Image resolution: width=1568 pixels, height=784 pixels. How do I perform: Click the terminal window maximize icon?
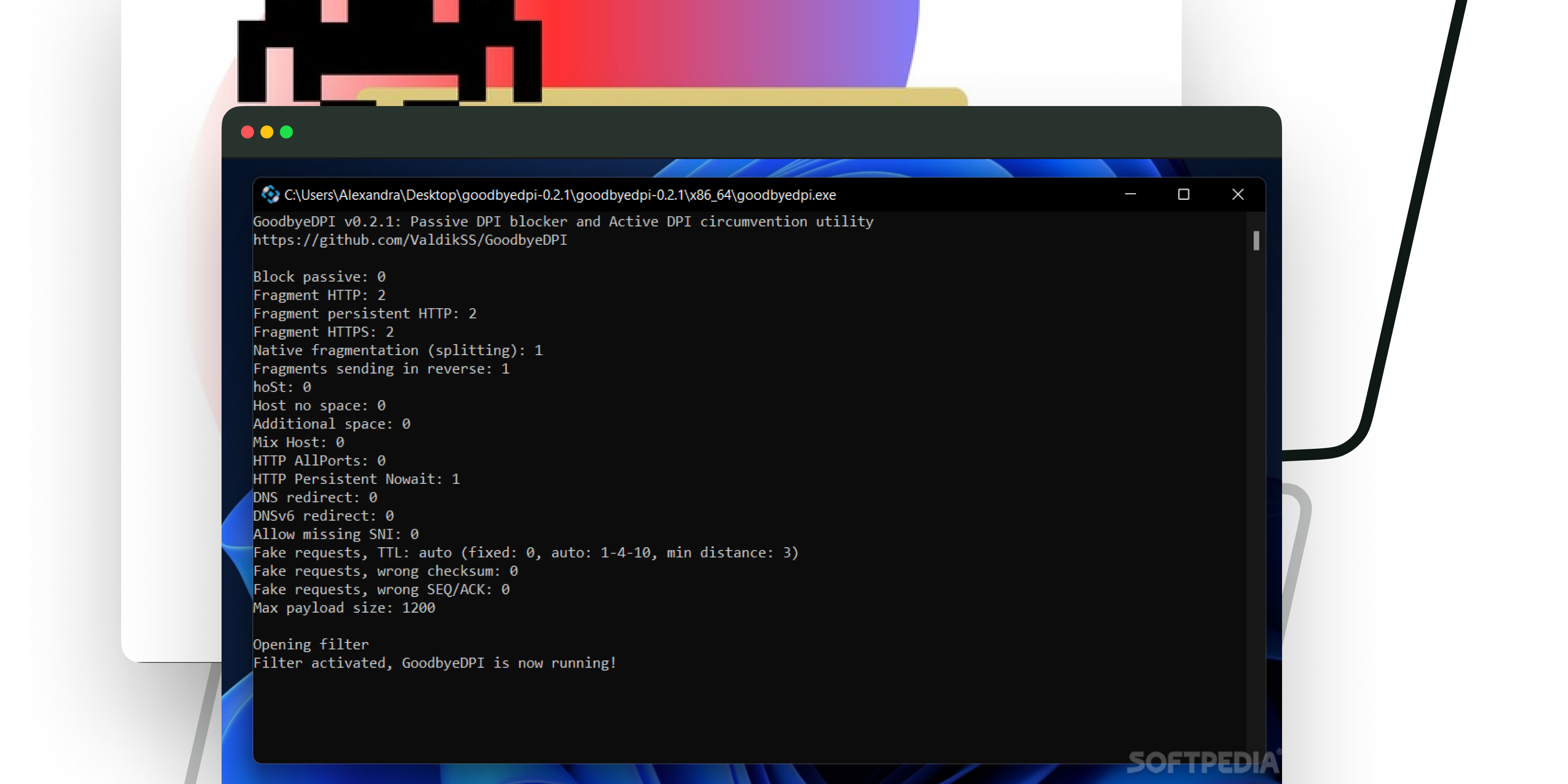tap(1183, 195)
